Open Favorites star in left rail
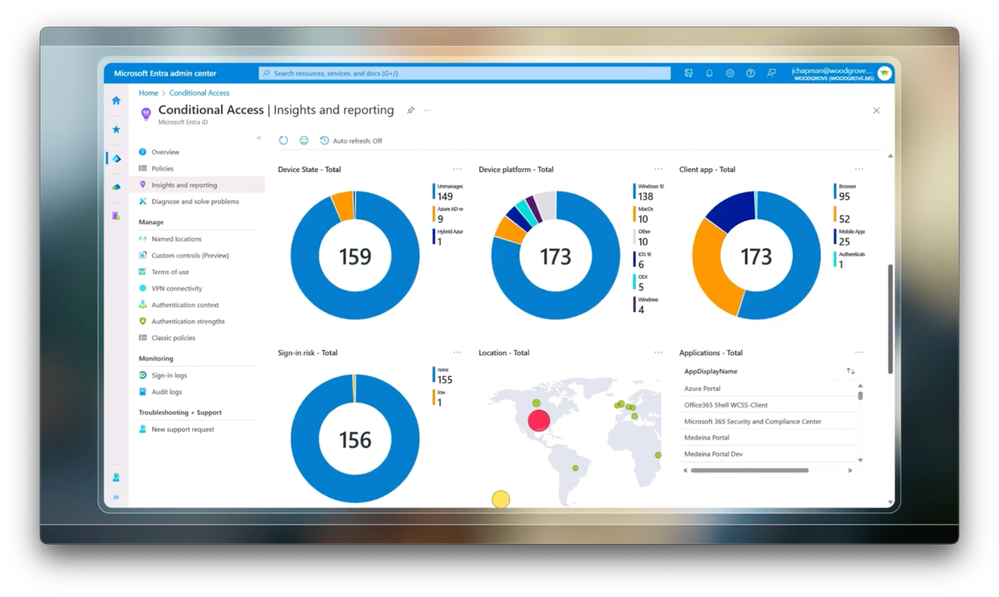999x597 pixels. 116,129
